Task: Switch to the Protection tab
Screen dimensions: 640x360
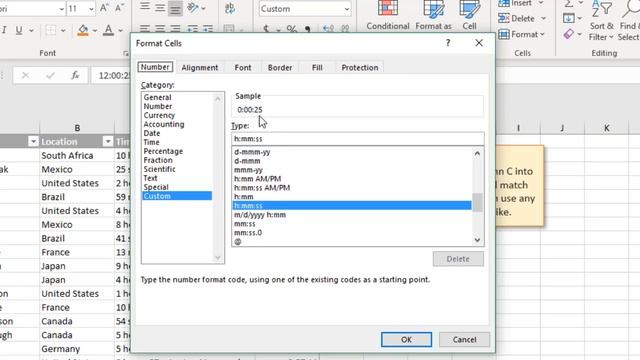Action: 360,68
